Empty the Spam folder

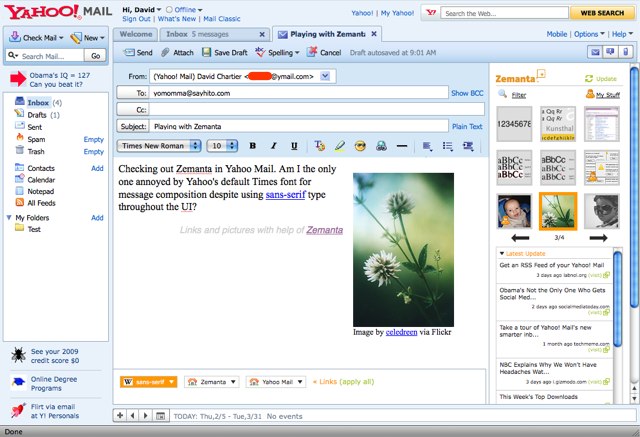click(93, 140)
